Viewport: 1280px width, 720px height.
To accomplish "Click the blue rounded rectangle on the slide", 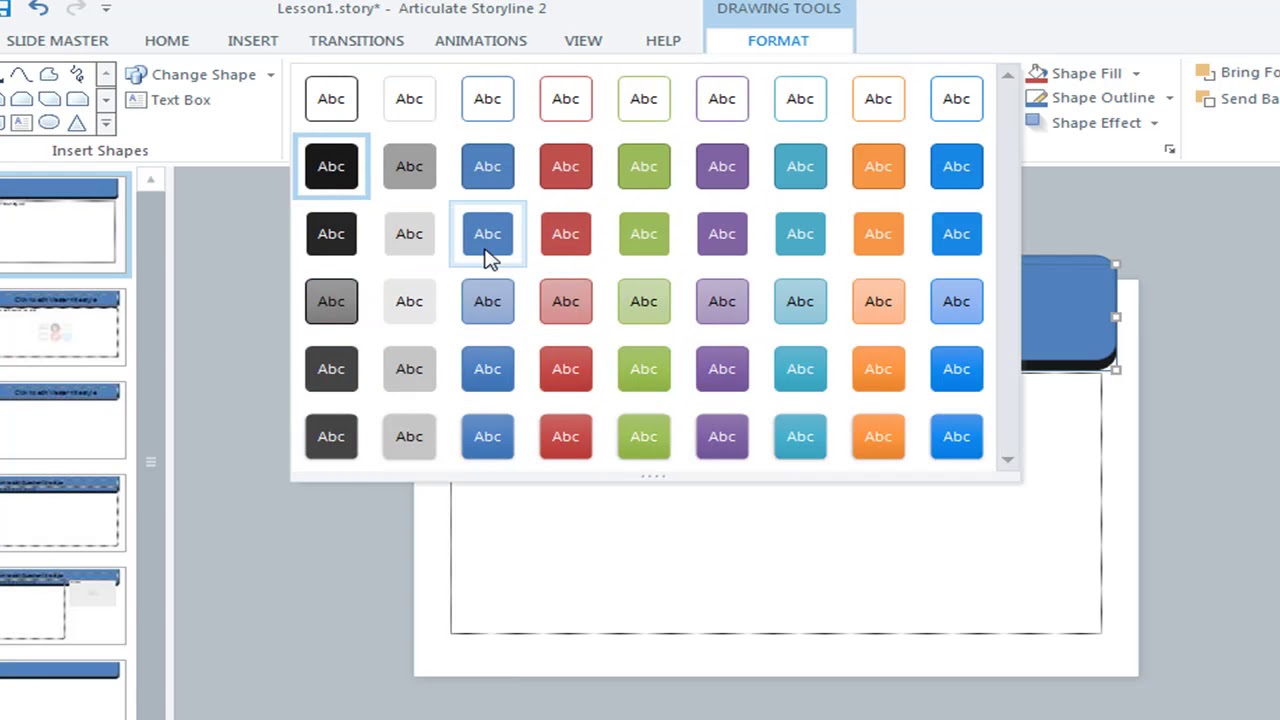I will pyautogui.click(x=1068, y=314).
